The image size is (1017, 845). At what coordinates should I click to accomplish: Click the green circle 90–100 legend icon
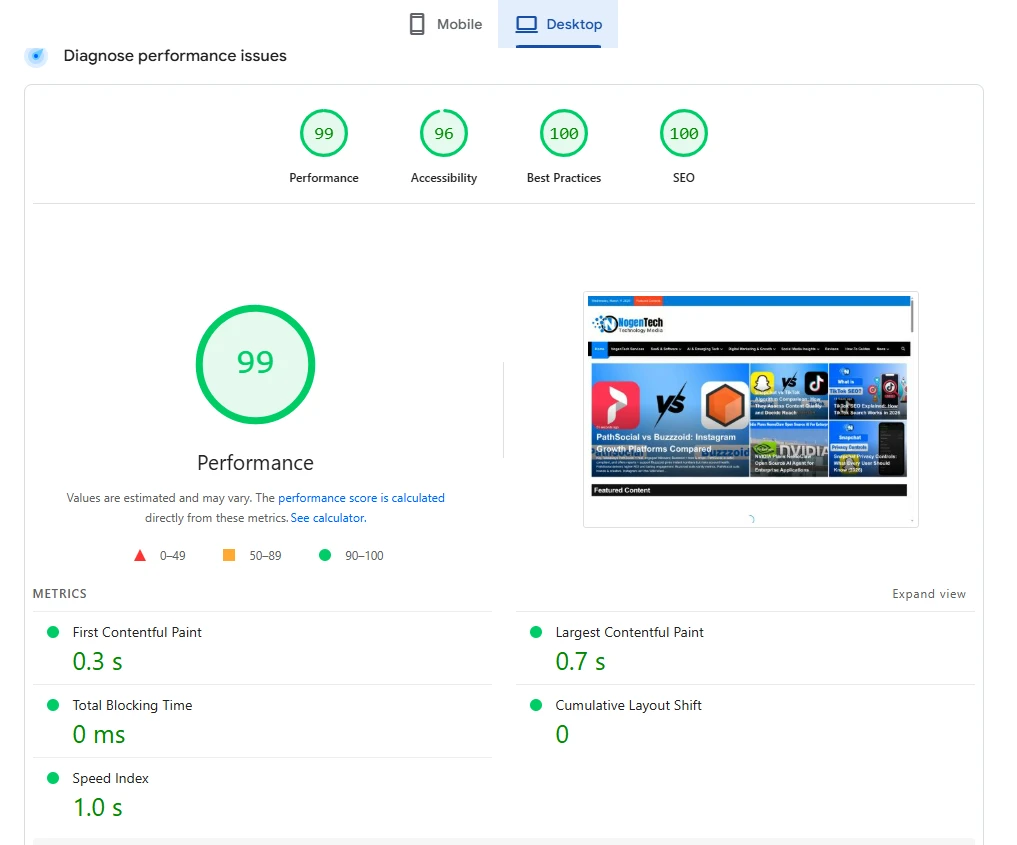(x=325, y=555)
